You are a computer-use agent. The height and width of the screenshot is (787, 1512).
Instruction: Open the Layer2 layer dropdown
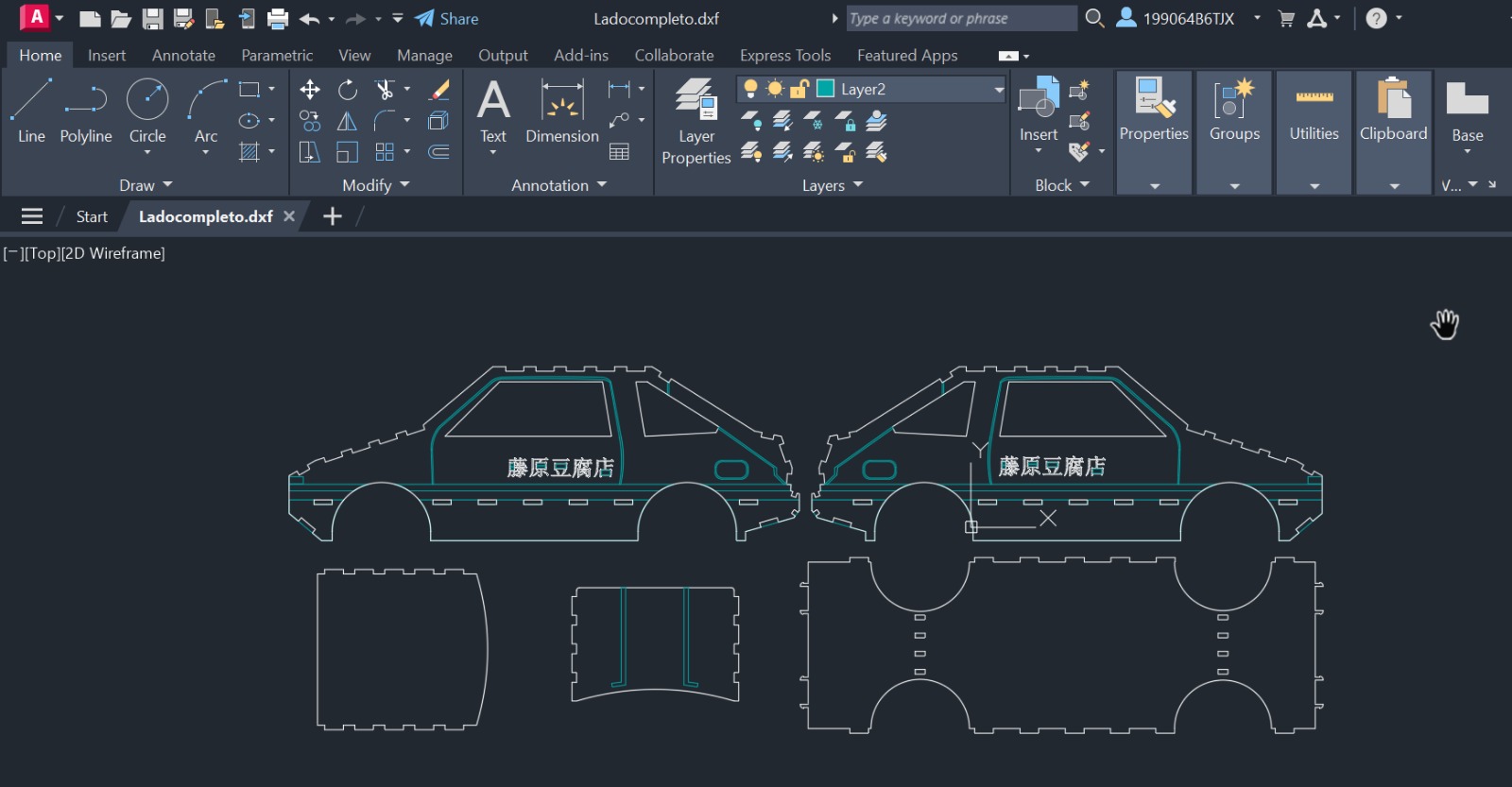tap(999, 90)
